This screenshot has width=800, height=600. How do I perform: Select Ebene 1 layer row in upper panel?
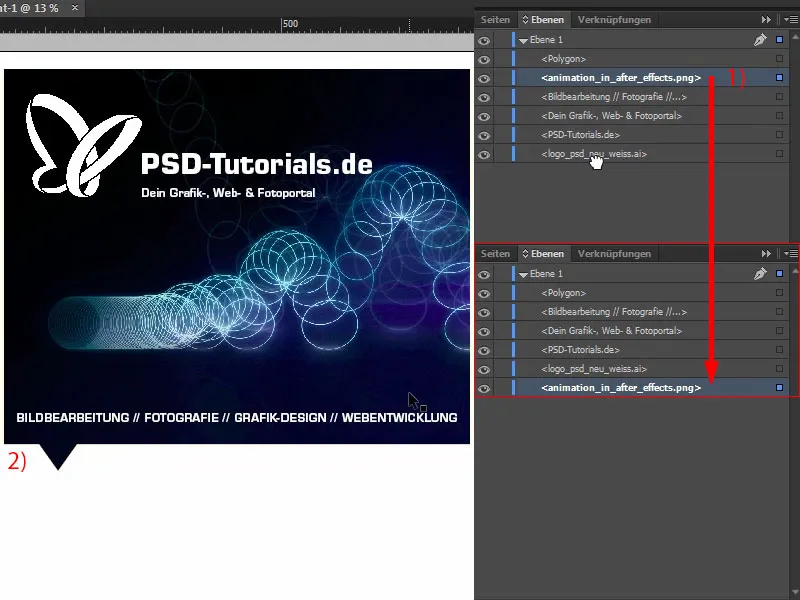tap(633, 40)
